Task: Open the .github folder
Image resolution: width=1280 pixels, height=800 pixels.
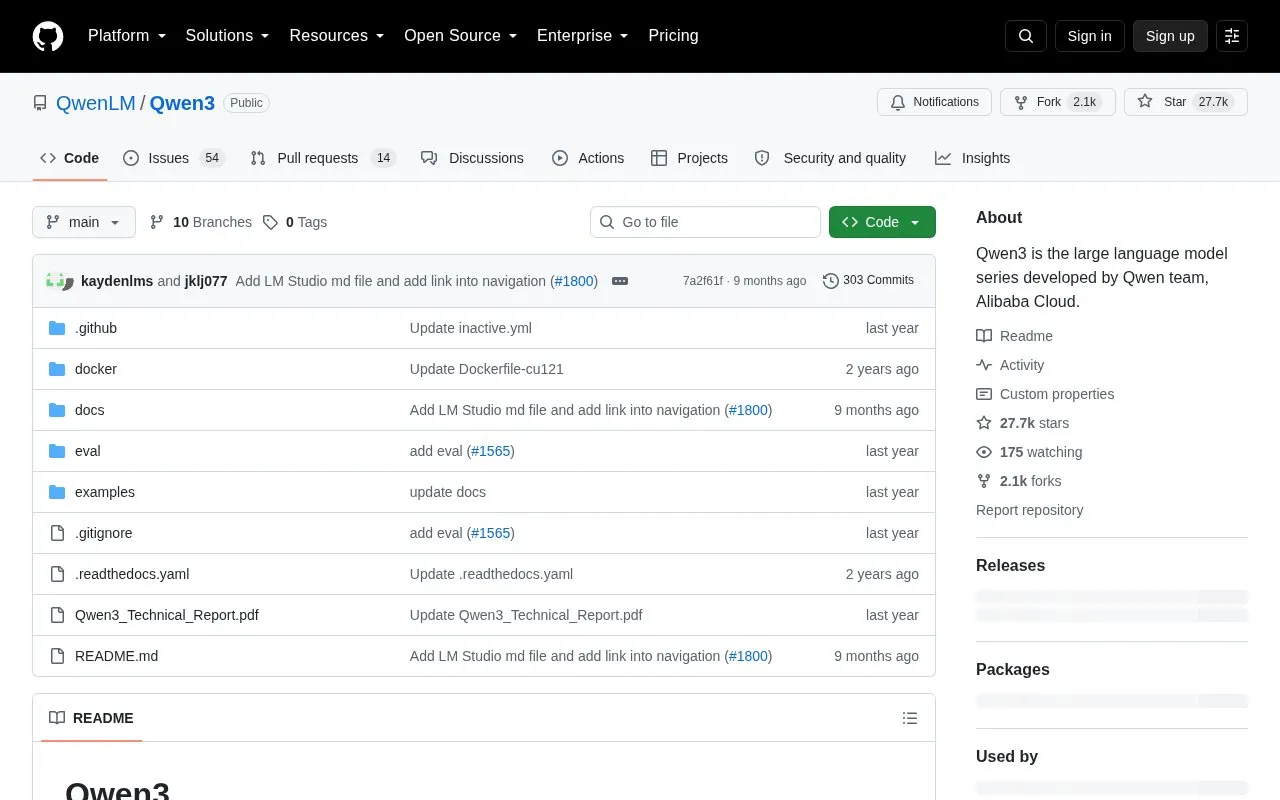Action: (96, 328)
